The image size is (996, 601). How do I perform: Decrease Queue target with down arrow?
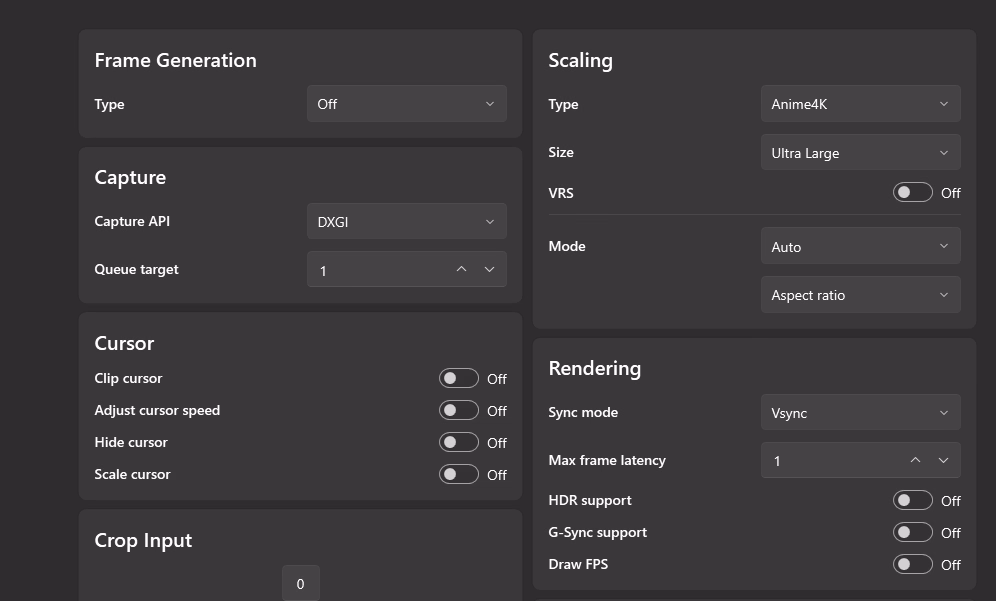(489, 270)
